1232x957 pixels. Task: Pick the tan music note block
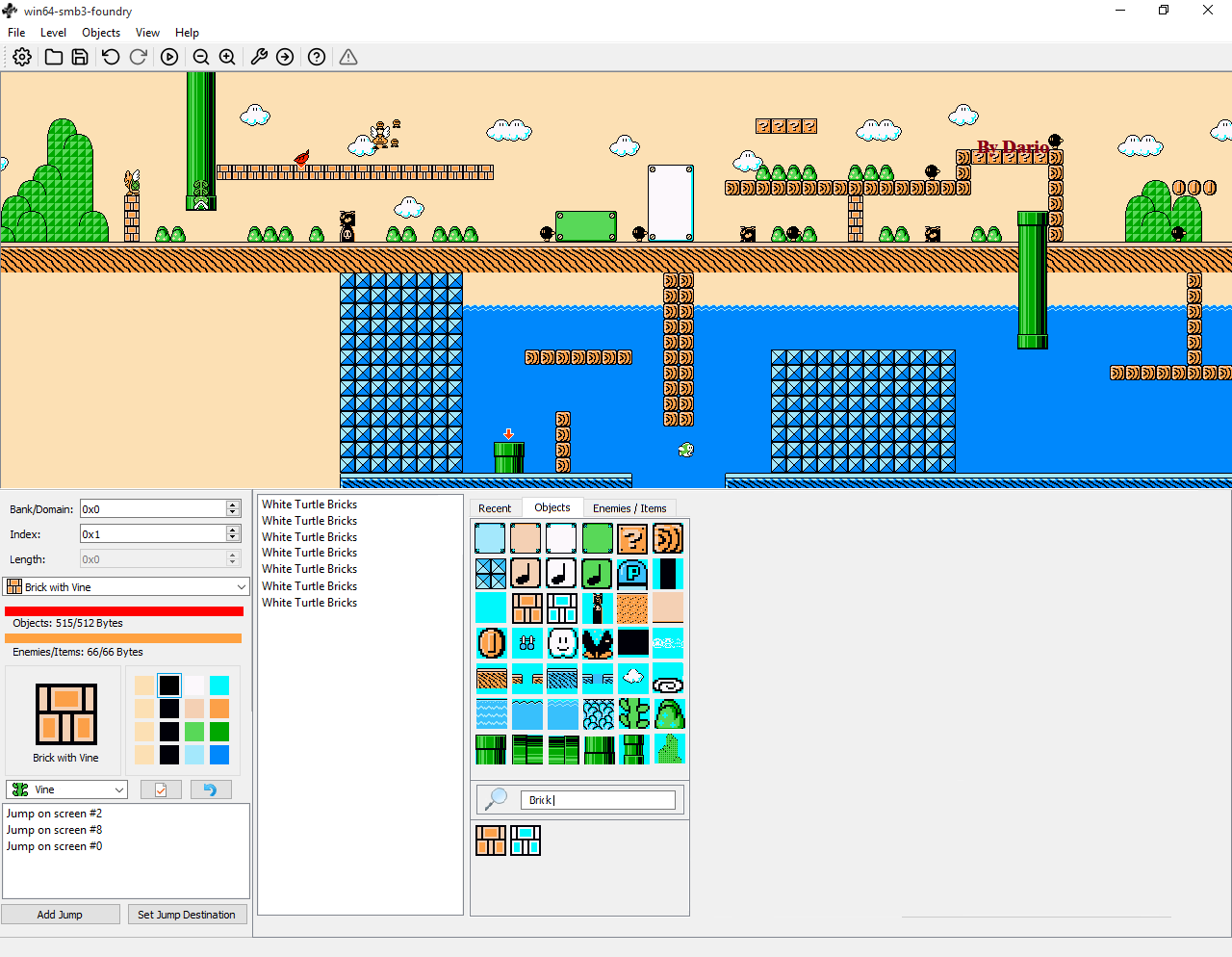[x=526, y=574]
